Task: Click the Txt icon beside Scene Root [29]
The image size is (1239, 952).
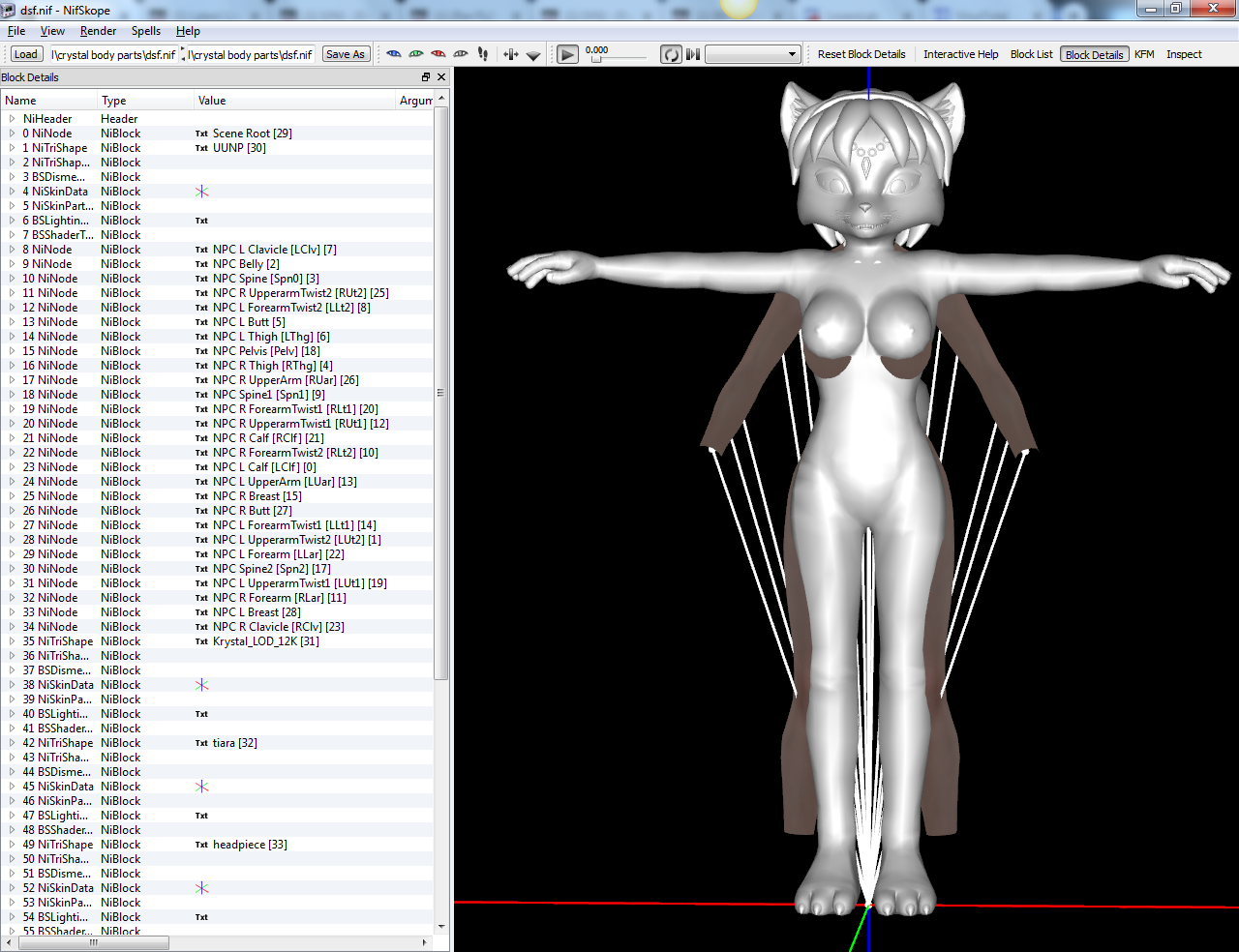Action: tap(201, 134)
